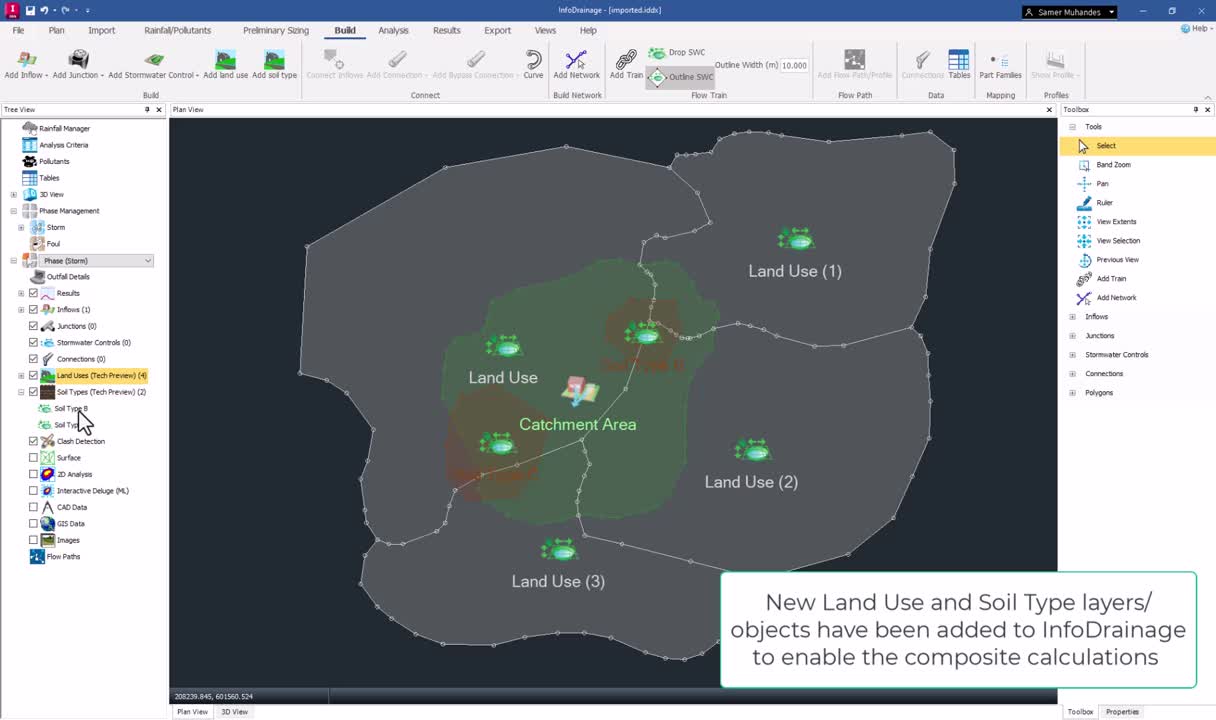
Task: Switch to the Export ribbon tab
Action: tap(497, 30)
